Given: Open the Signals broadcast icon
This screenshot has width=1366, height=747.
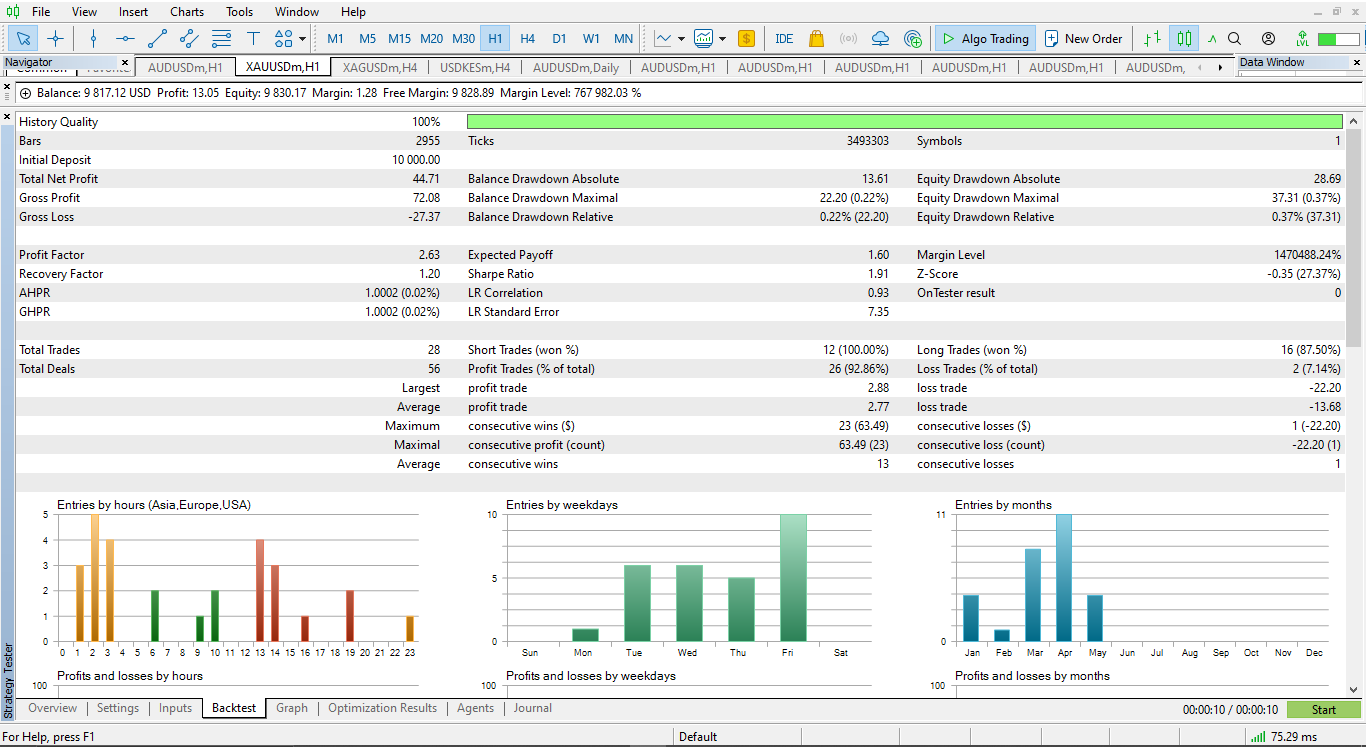Looking at the screenshot, I should tap(848, 38).
